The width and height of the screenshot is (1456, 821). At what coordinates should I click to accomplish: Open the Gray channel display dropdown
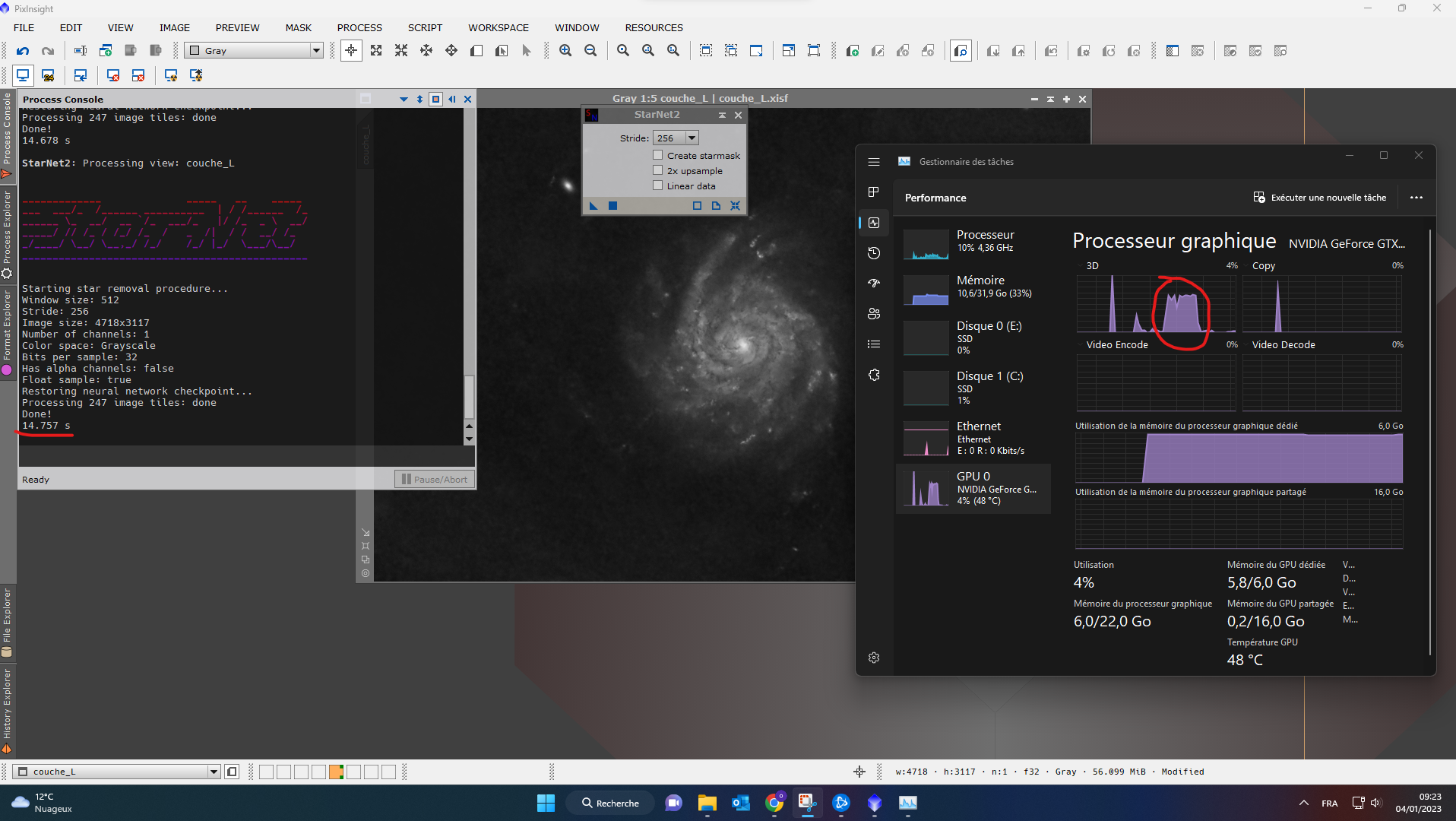[255, 51]
